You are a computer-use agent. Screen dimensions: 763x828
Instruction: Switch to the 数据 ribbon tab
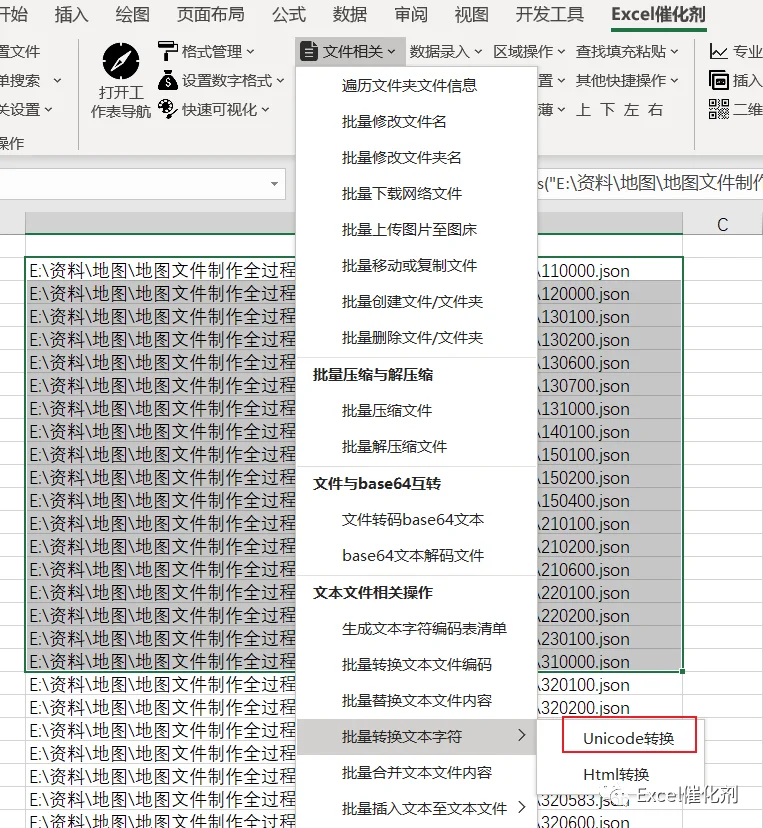[x=350, y=15]
